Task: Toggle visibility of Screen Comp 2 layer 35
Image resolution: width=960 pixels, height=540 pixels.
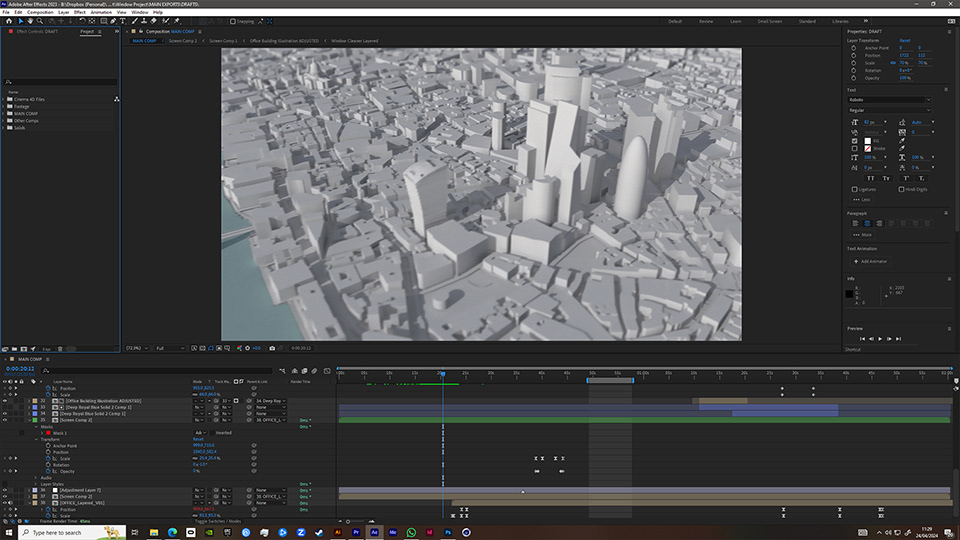Action: (x=5, y=420)
